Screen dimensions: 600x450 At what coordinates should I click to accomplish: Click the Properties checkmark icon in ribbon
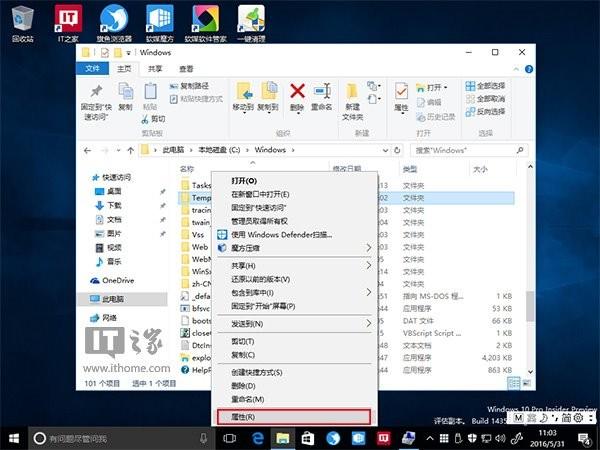click(x=401, y=92)
